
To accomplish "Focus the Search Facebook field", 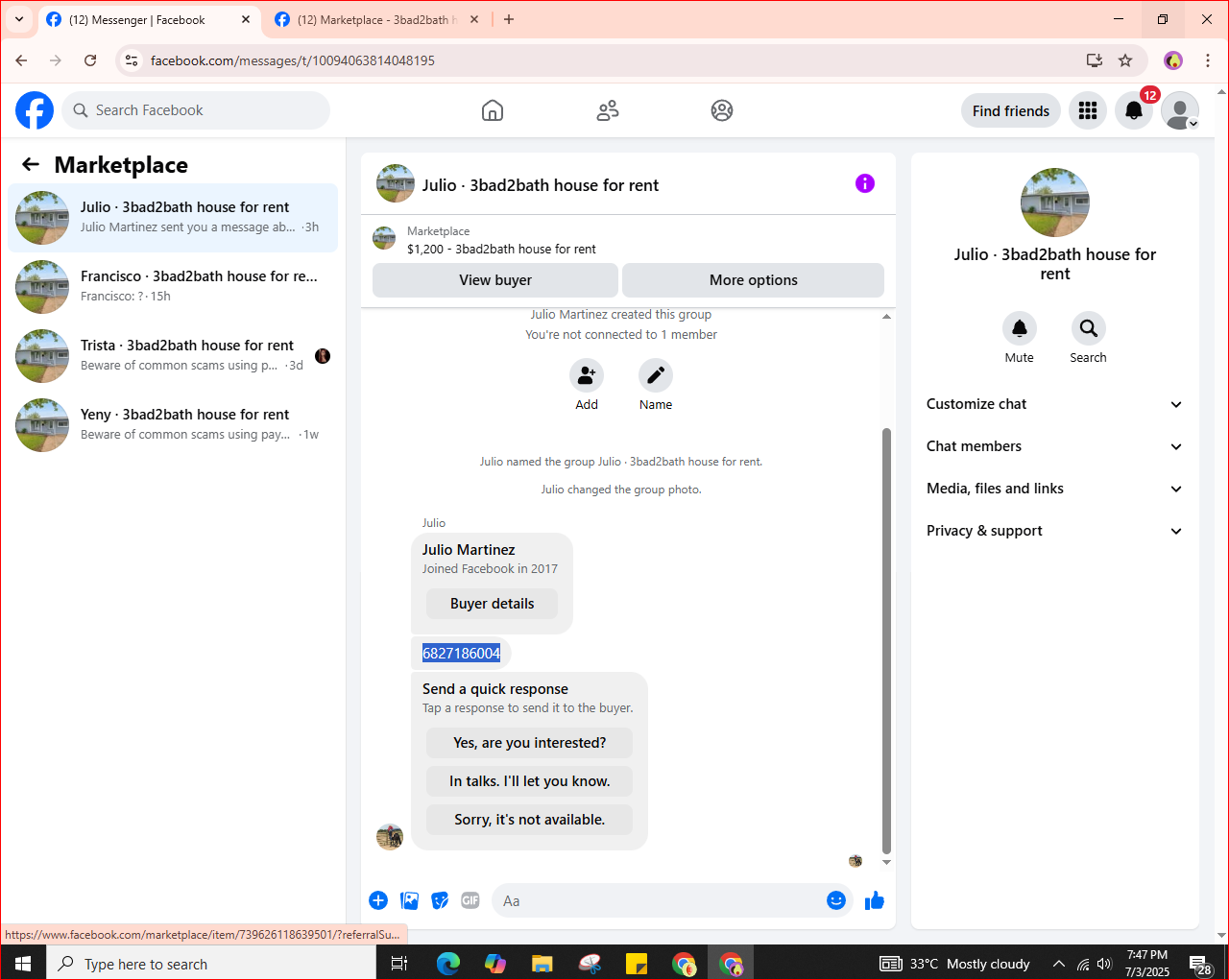I will 196,110.
